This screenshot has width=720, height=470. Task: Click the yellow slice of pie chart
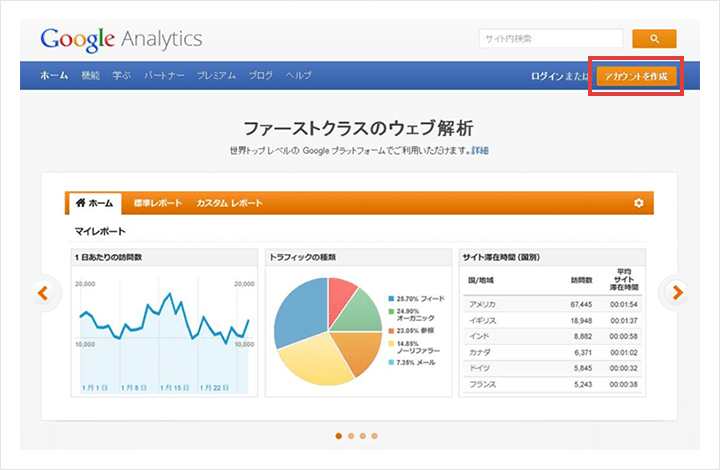pyautogui.click(x=315, y=360)
